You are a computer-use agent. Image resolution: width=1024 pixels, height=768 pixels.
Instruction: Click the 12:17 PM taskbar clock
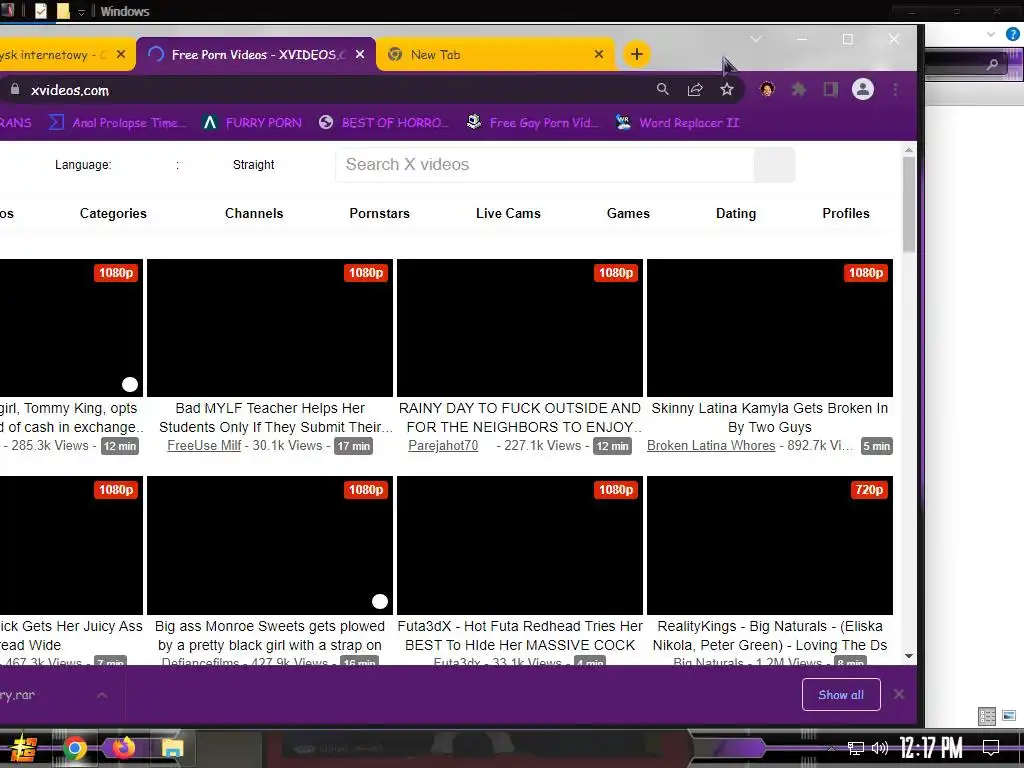click(931, 748)
